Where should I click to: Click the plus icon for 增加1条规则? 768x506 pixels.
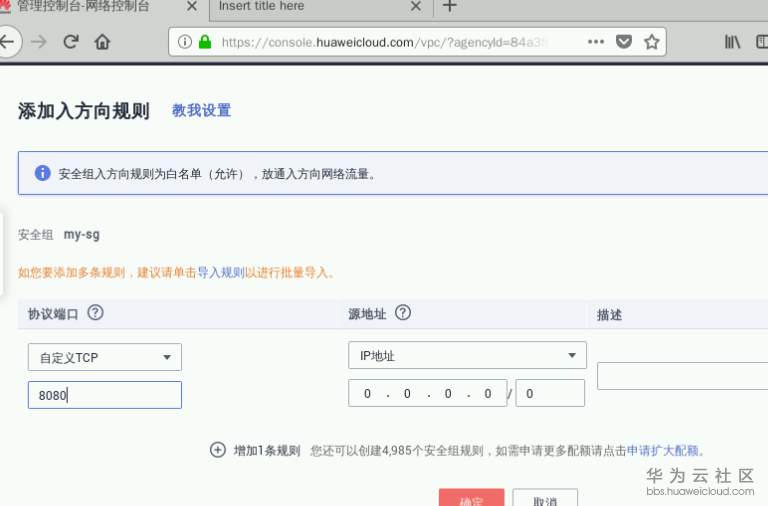pyautogui.click(x=217, y=450)
